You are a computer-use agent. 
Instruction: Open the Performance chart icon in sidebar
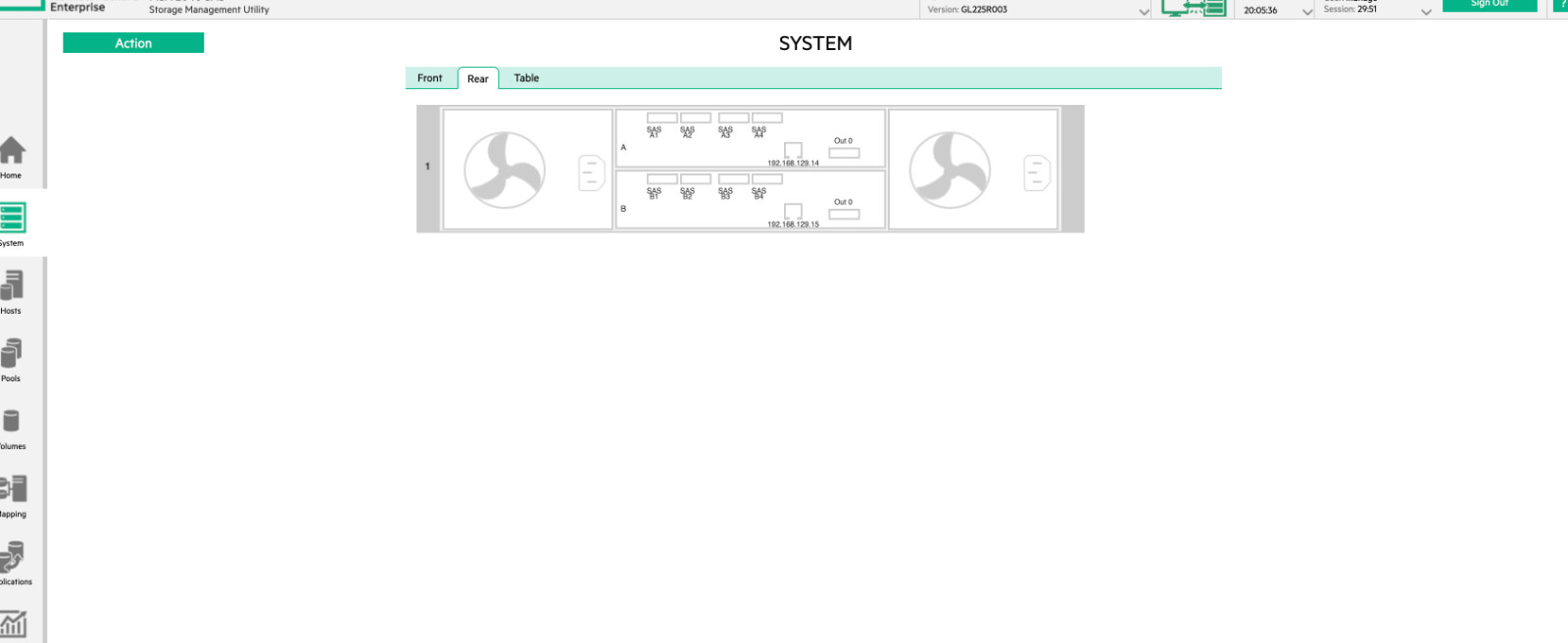(13, 624)
